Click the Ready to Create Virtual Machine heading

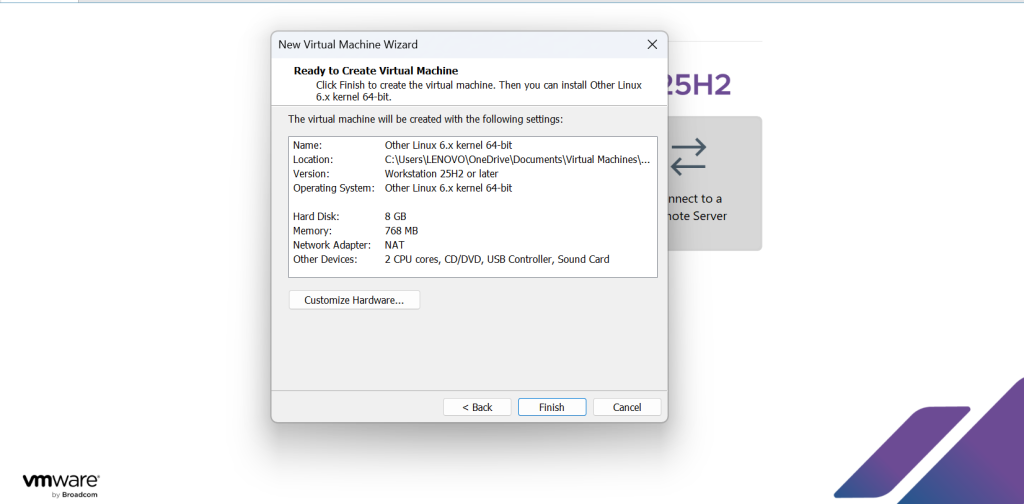(375, 71)
